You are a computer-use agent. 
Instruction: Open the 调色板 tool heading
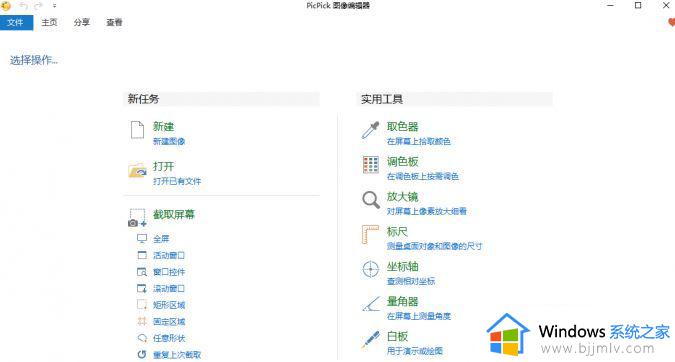[403, 162]
